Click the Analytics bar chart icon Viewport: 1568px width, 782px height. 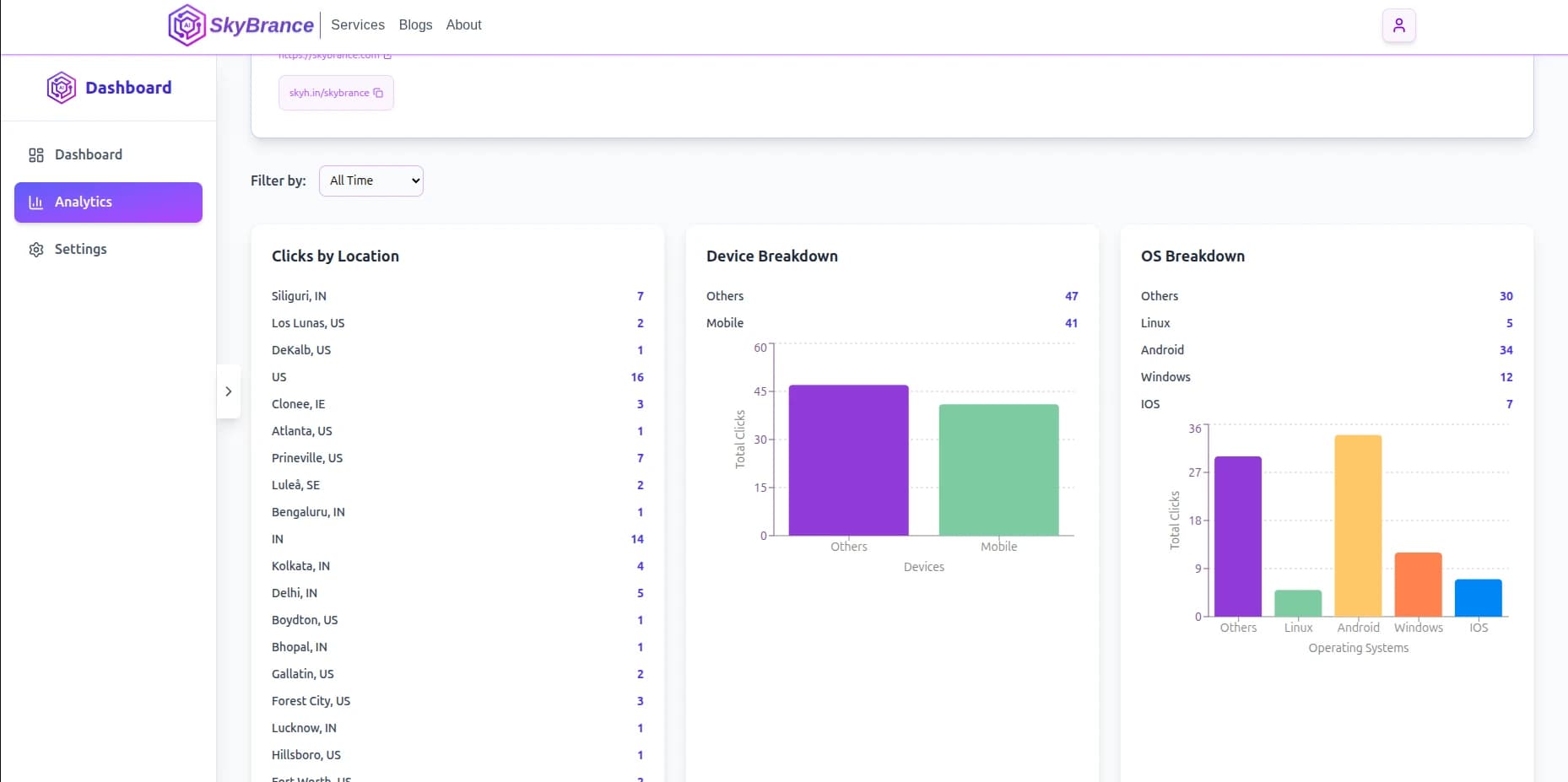click(x=36, y=202)
